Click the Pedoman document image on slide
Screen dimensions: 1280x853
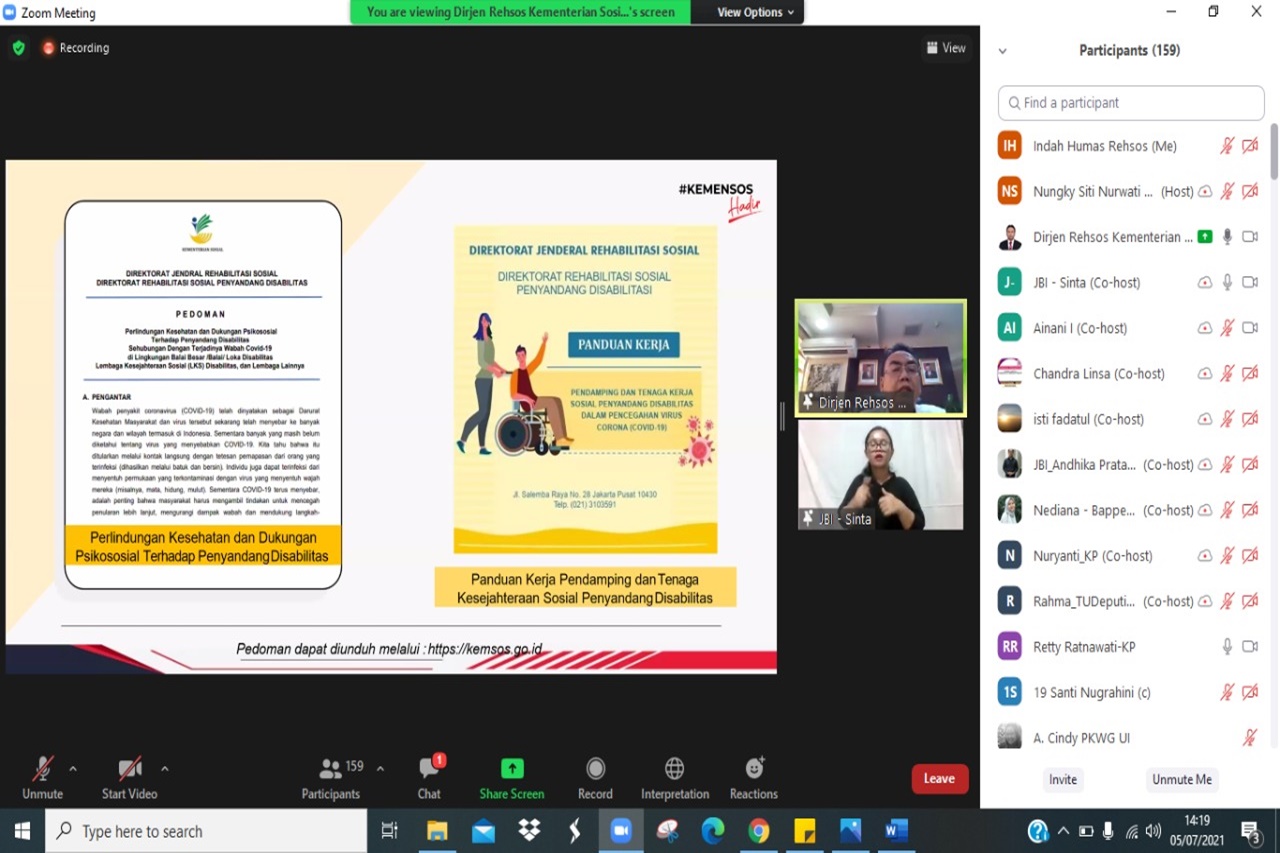pyautogui.click(x=203, y=395)
